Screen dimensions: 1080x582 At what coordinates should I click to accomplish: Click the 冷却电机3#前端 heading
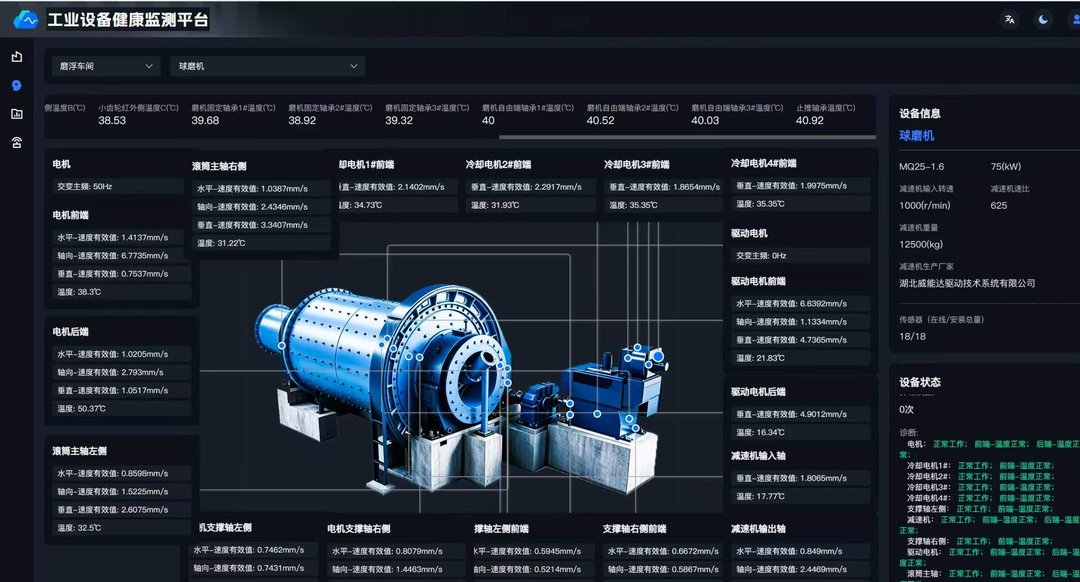point(636,165)
